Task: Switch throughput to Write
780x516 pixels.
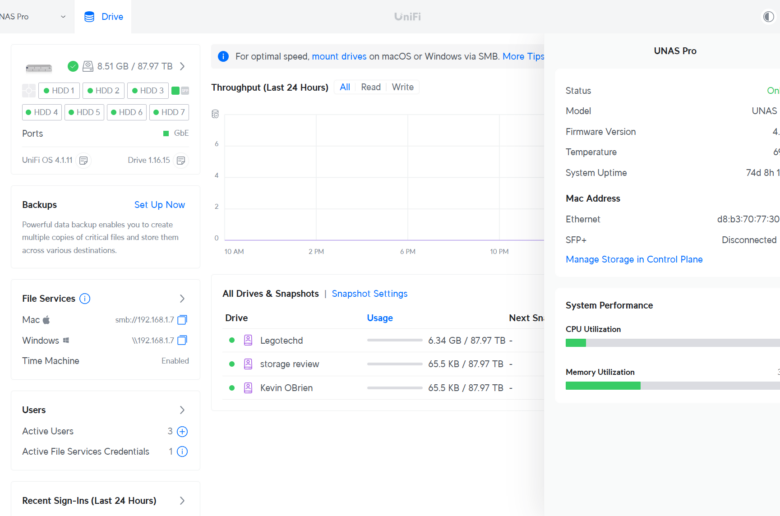Action: coord(402,87)
